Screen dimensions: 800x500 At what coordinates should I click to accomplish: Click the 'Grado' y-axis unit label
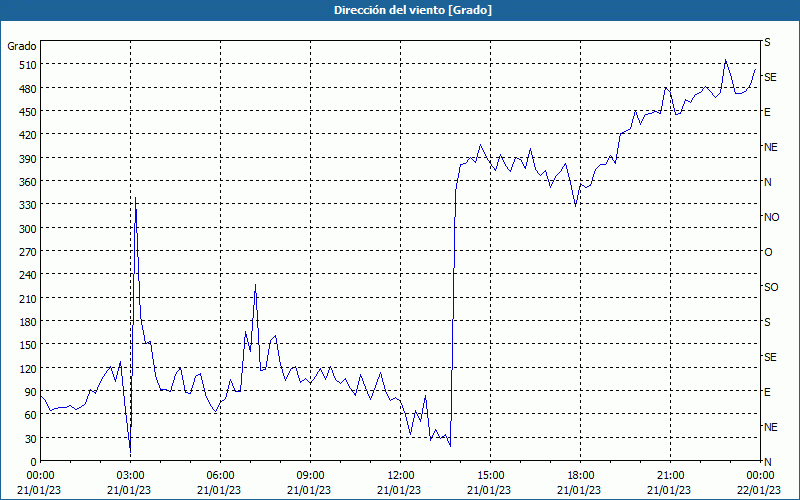point(22,46)
